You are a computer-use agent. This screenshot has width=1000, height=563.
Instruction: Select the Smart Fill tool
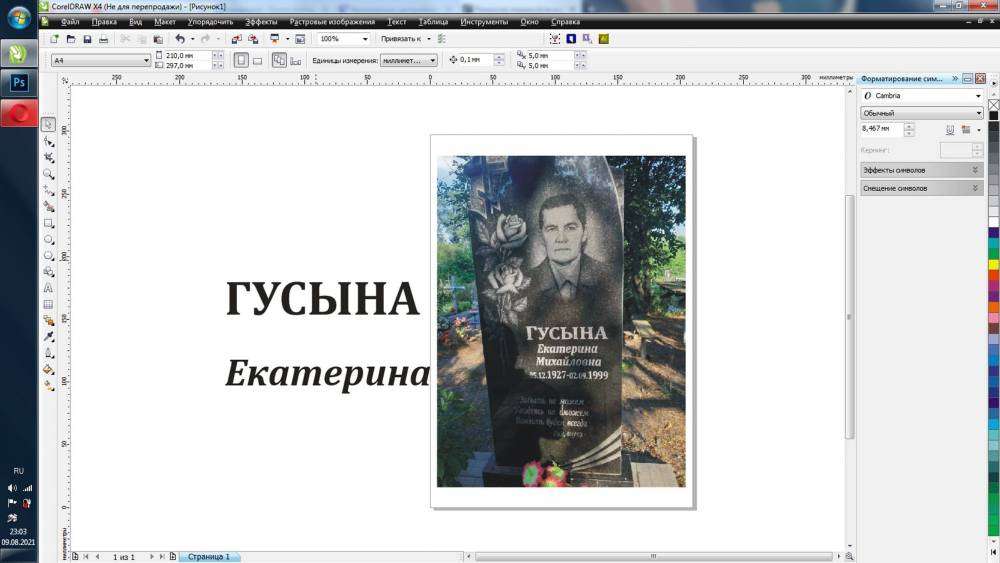click(x=48, y=207)
